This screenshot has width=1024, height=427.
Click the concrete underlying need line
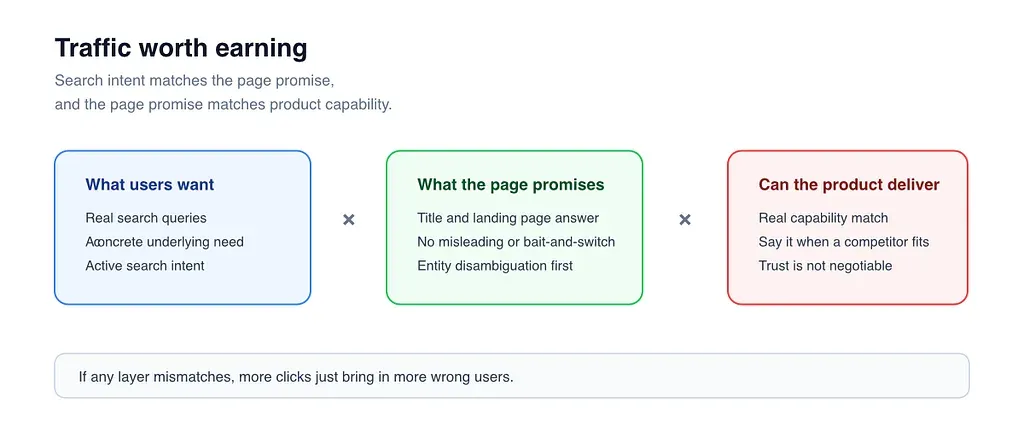pos(165,242)
